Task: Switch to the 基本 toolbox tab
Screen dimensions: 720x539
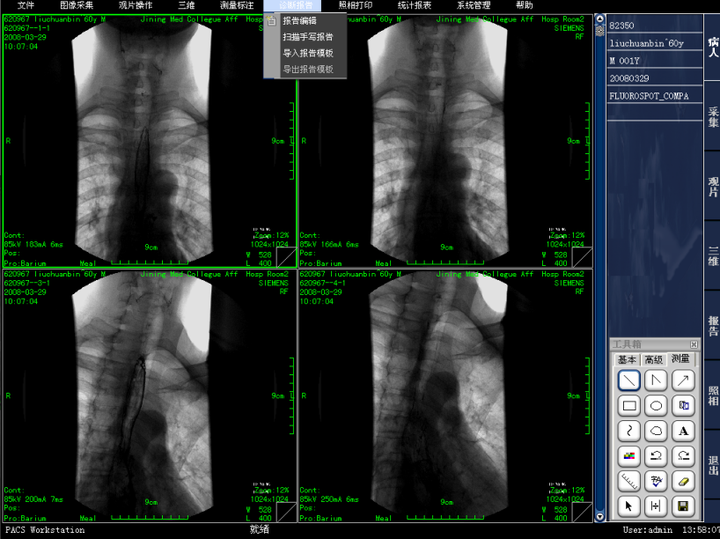Action: pyautogui.click(x=627, y=359)
